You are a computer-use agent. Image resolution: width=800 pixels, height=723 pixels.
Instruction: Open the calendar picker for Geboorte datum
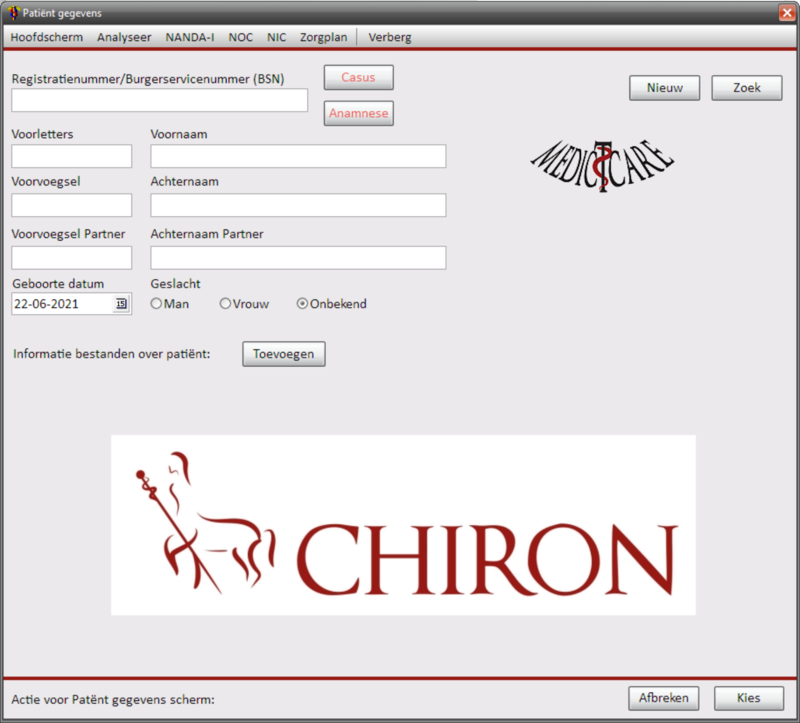[x=122, y=304]
